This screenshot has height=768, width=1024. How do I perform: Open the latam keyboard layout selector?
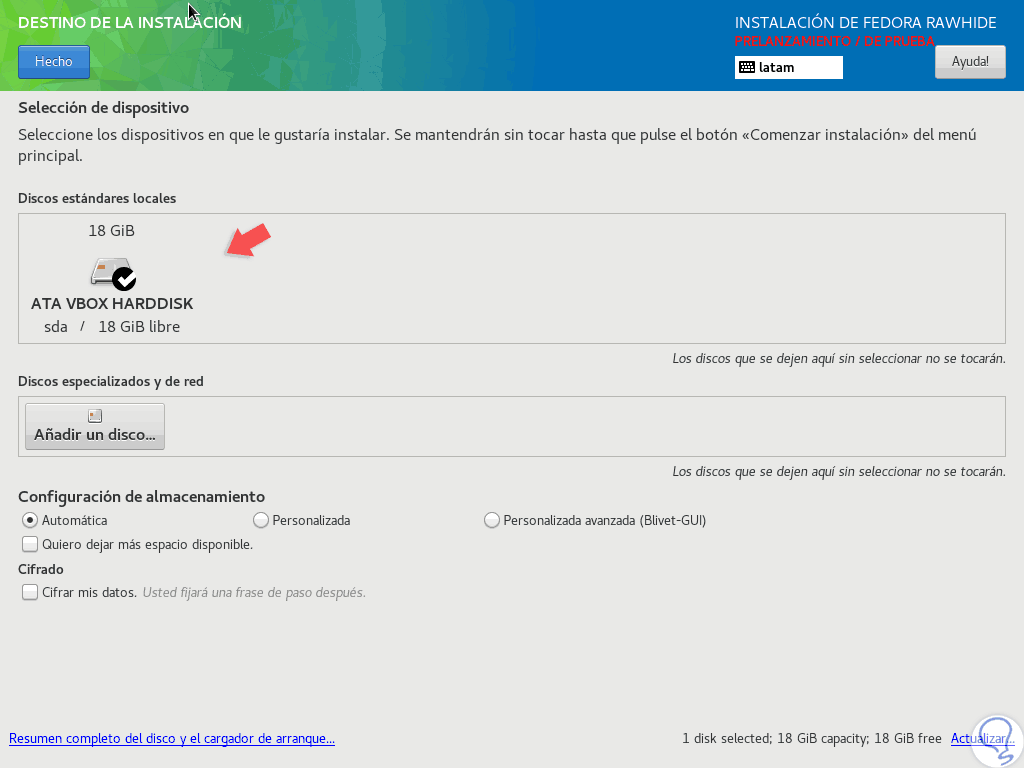click(788, 67)
